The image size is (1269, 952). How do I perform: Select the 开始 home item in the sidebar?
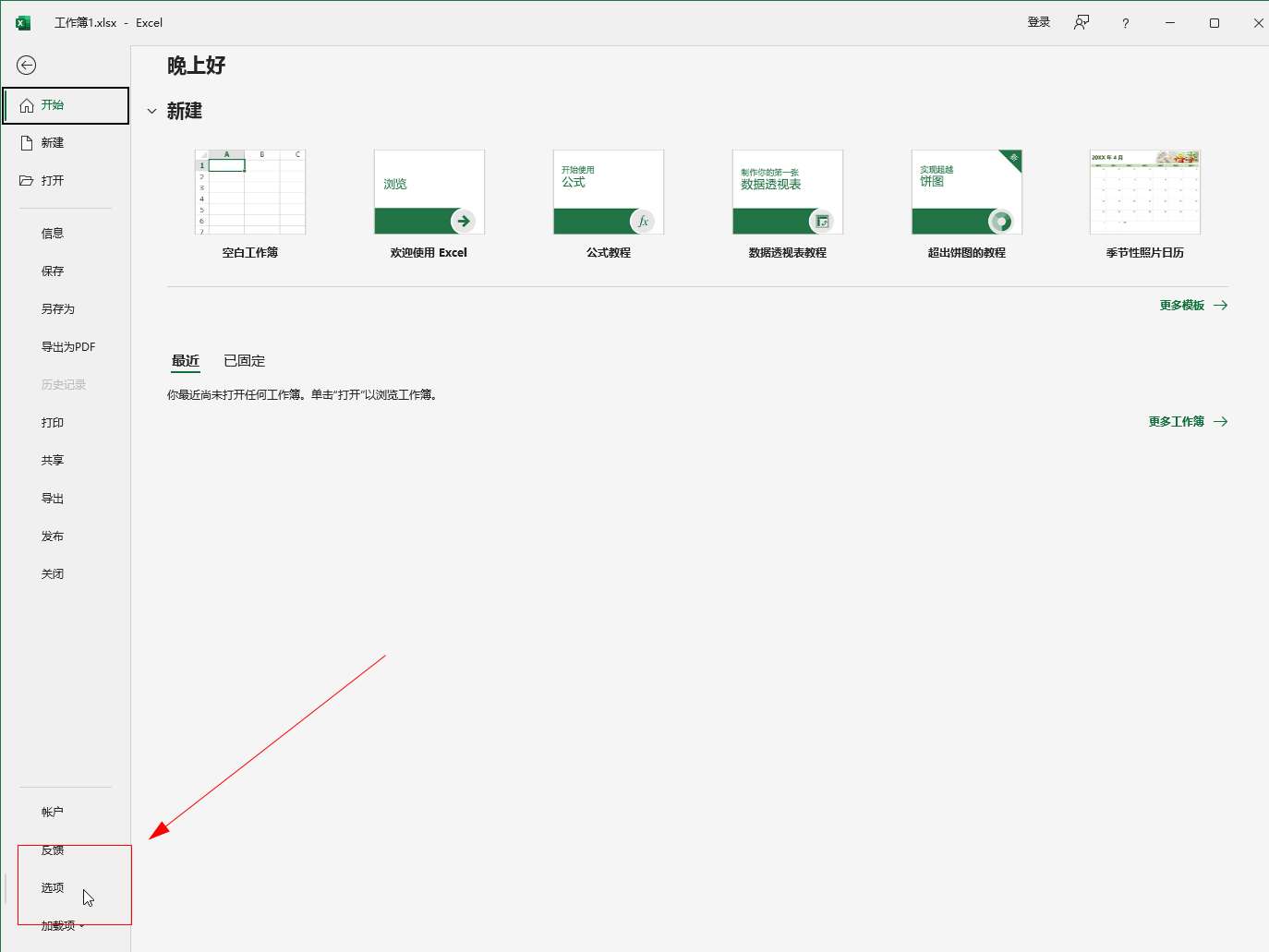pos(66,105)
